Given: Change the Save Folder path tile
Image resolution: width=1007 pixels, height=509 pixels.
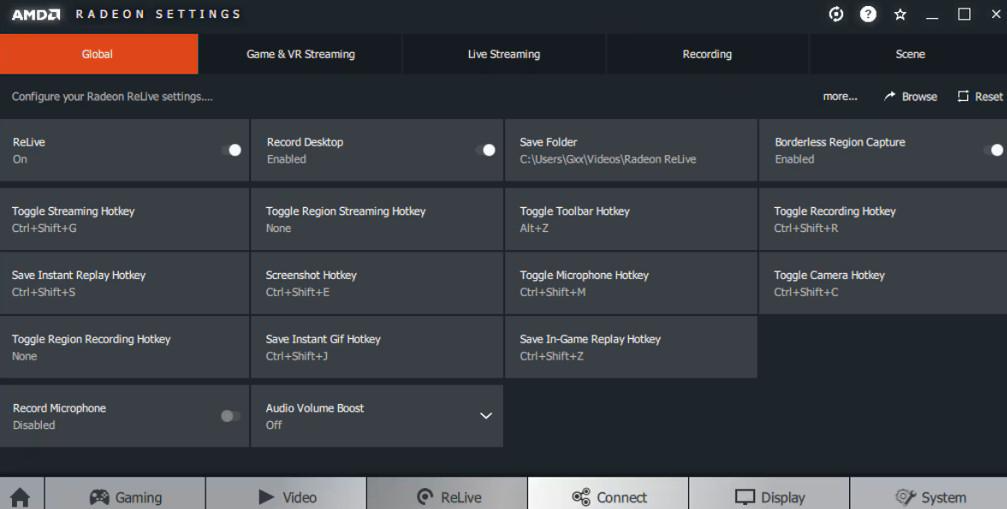Looking at the screenshot, I should tap(631, 150).
